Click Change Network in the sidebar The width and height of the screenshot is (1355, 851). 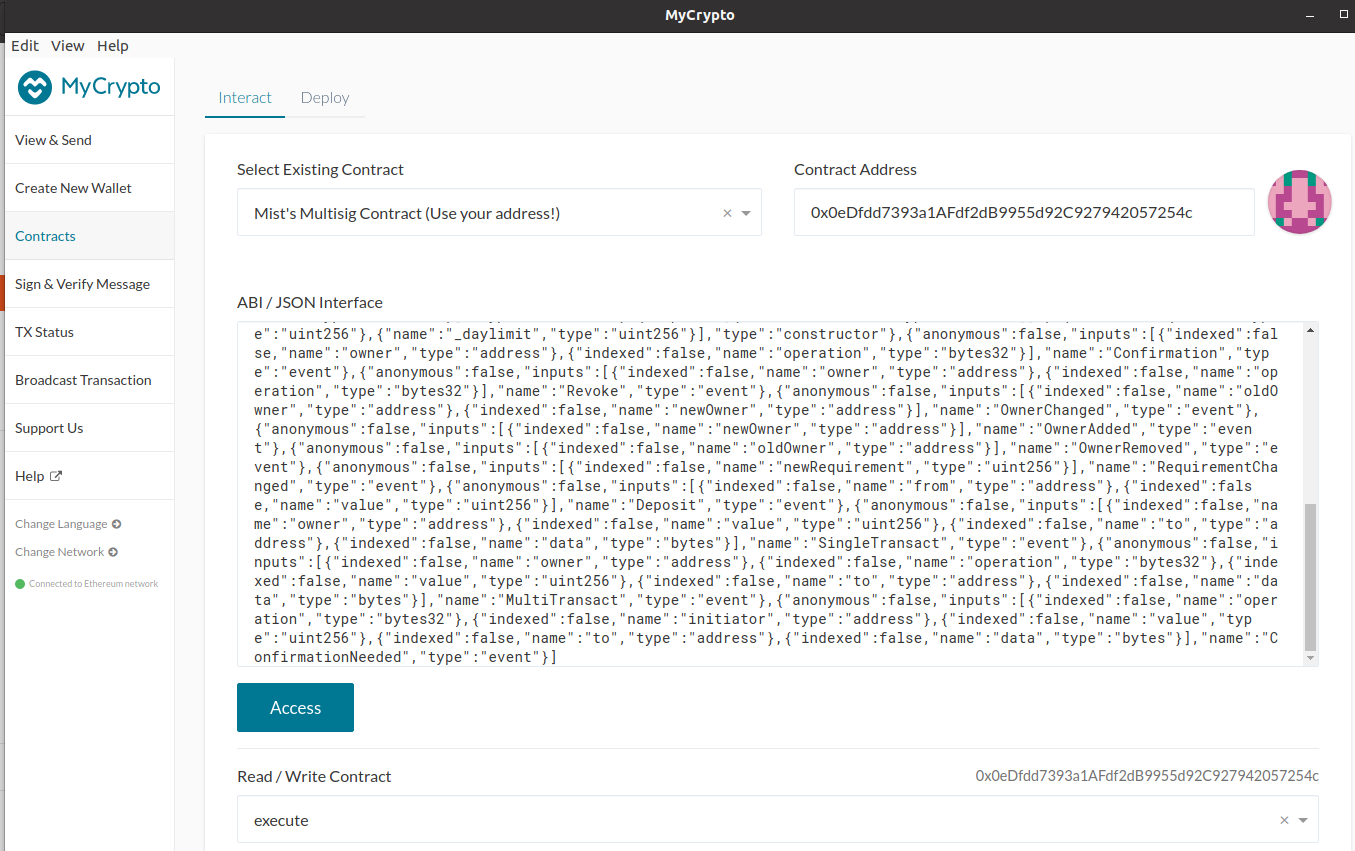60,552
